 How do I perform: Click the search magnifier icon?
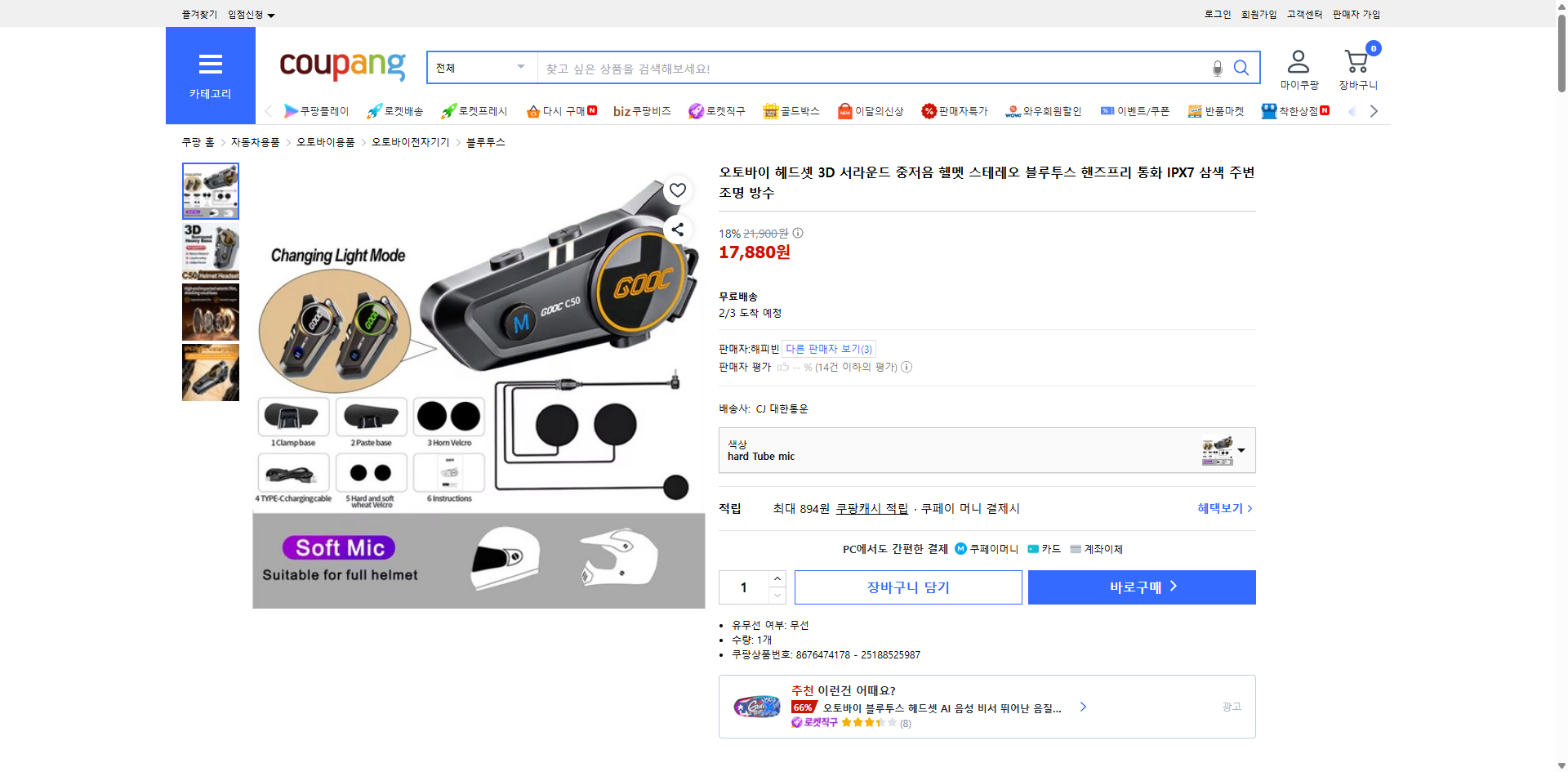pos(1241,68)
